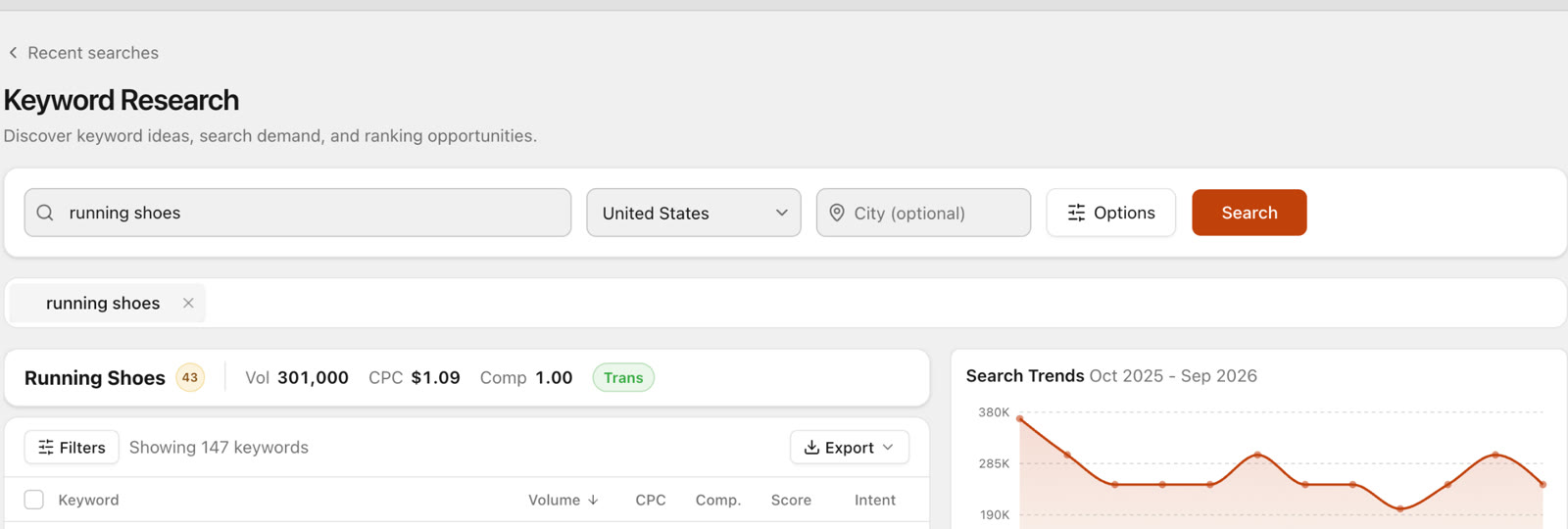Click the 190K axis label
Viewport: 1568px width, 529px height.
click(x=994, y=514)
